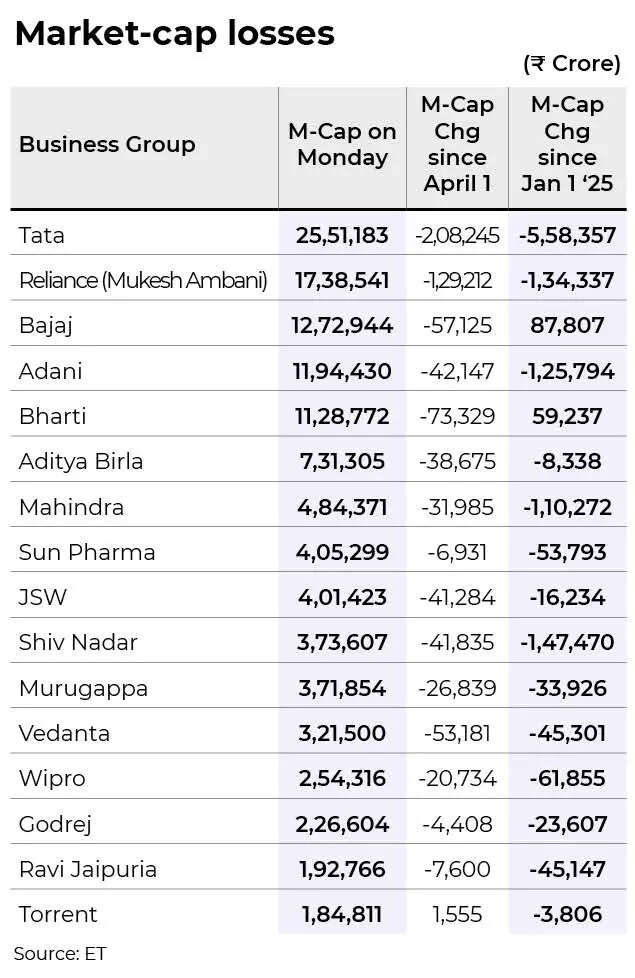This screenshot has width=635, height=978.
Task: Select Mahindra M-Cap value 4,84,371
Action: tap(342, 507)
